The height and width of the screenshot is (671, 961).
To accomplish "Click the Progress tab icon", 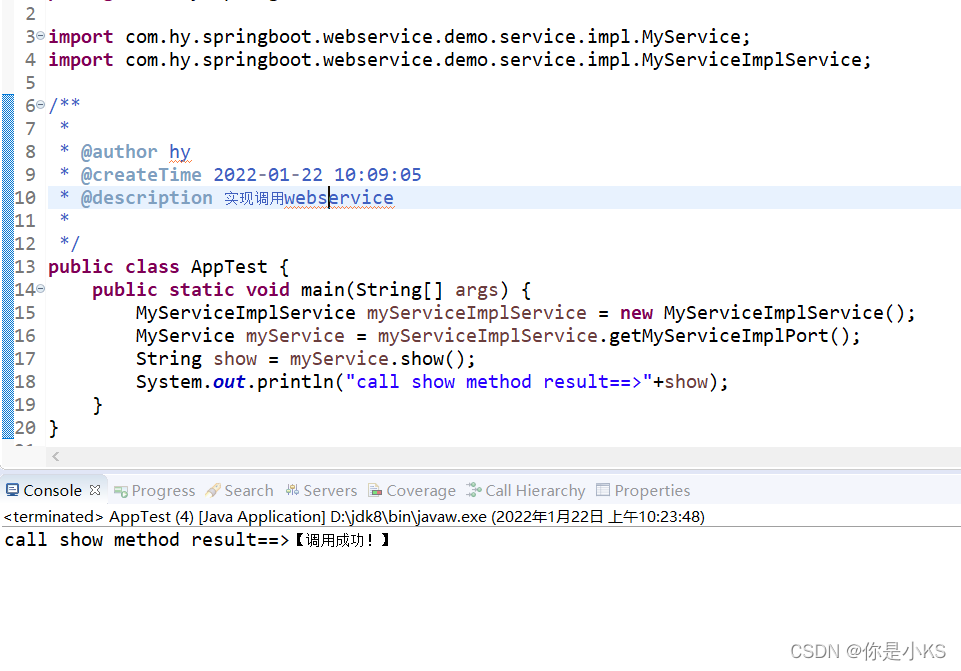I will tap(121, 491).
